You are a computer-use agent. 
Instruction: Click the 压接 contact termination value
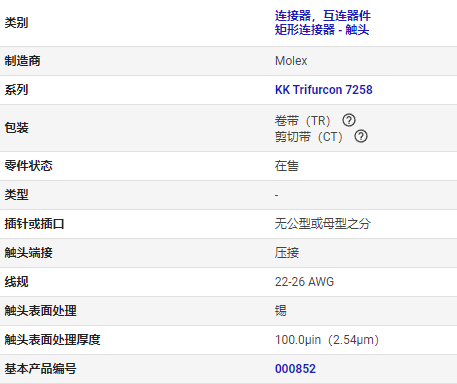[x=287, y=253]
